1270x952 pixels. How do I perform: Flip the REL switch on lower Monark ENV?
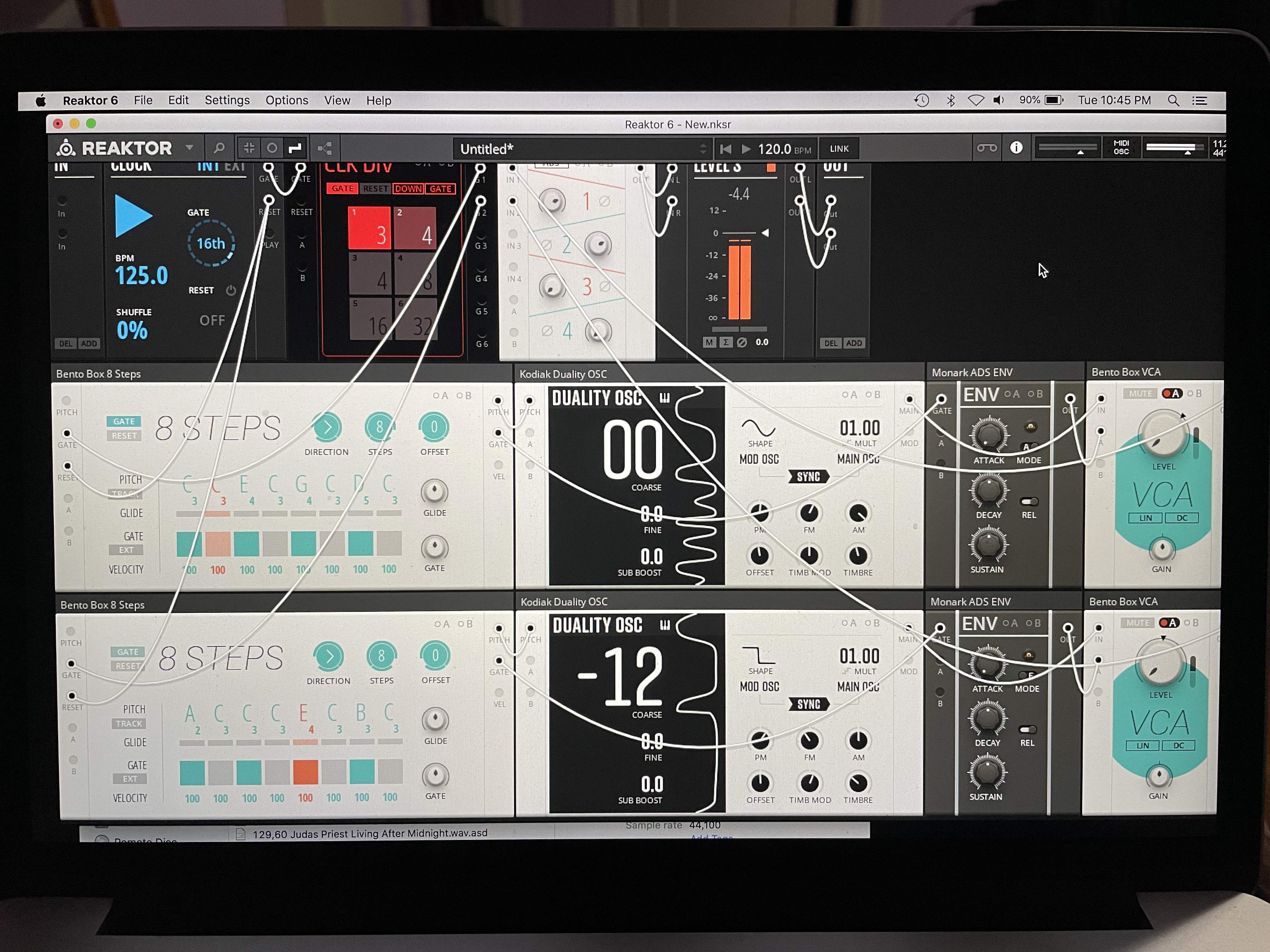[1027, 729]
